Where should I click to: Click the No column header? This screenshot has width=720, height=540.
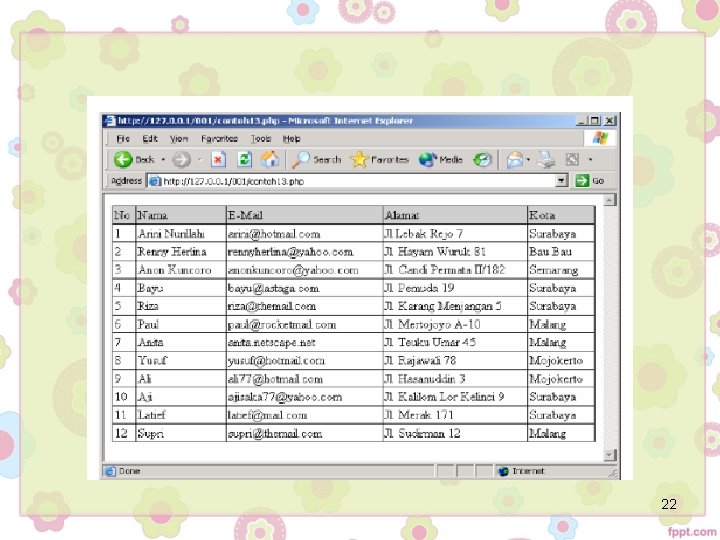[x=122, y=215]
